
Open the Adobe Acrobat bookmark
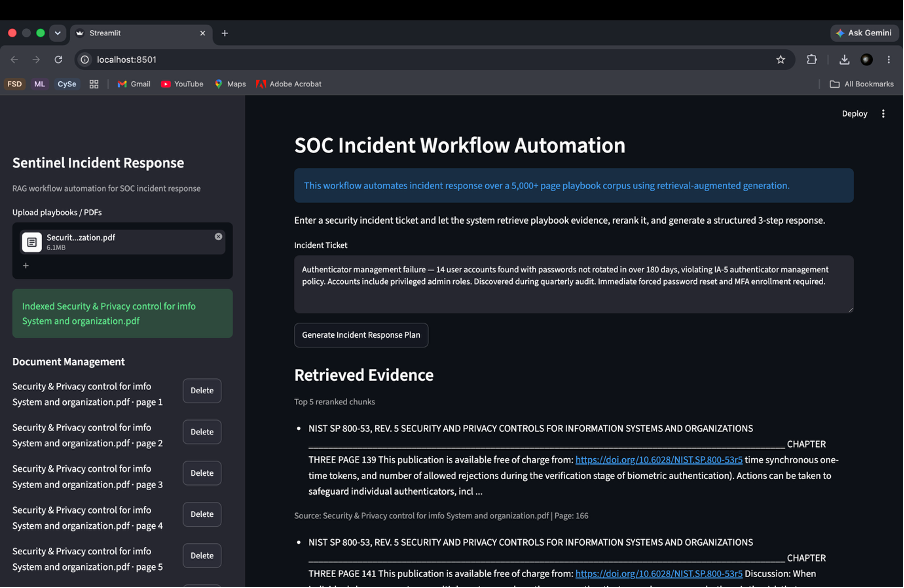[289, 84]
